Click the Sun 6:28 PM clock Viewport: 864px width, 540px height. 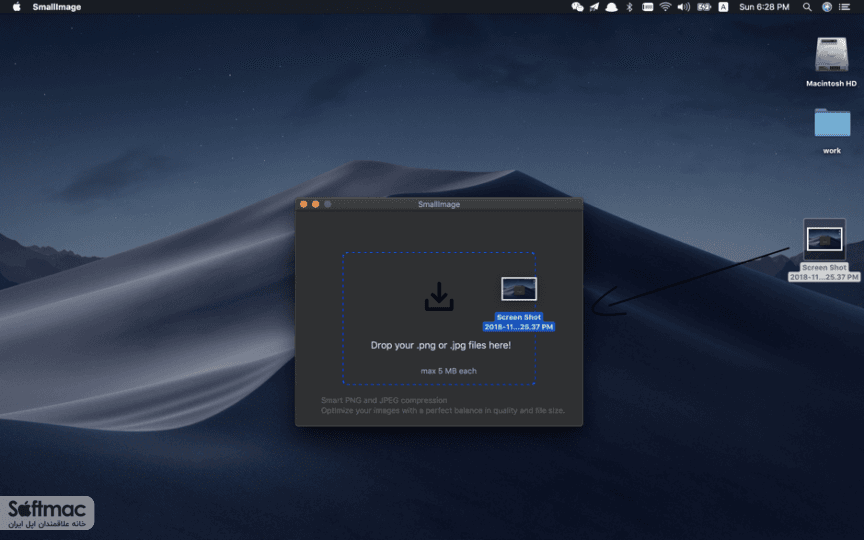(764, 7)
